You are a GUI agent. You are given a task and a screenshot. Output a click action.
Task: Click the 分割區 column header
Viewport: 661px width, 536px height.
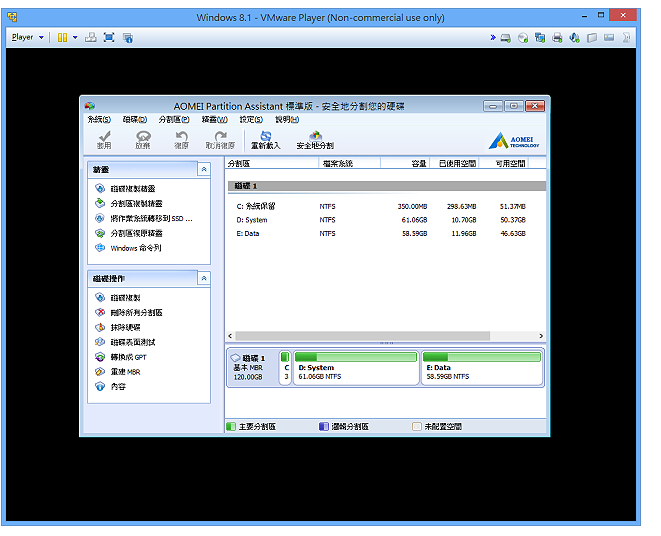point(272,164)
